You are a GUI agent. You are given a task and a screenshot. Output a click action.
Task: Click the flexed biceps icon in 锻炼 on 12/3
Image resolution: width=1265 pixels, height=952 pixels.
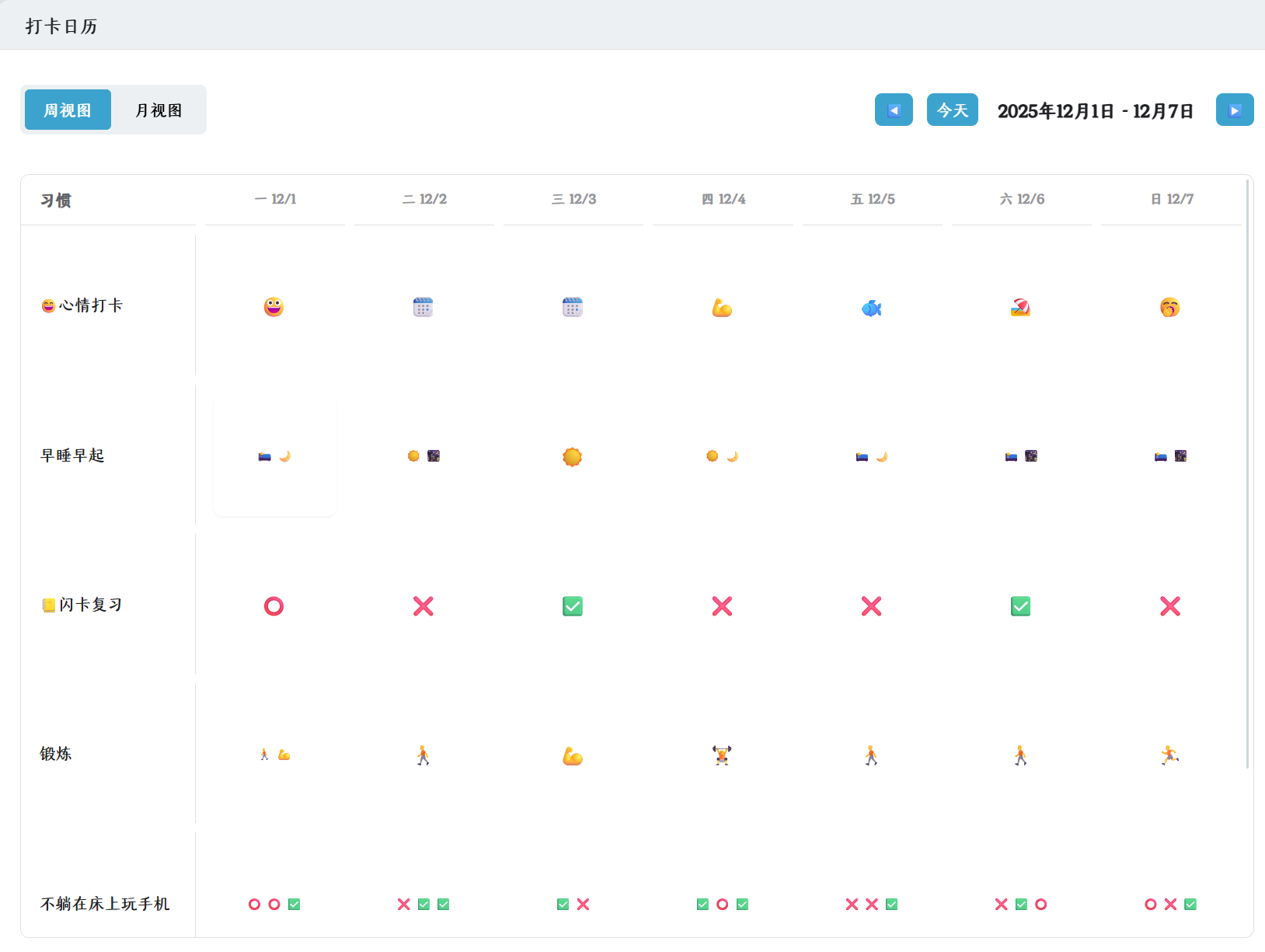[x=573, y=756]
